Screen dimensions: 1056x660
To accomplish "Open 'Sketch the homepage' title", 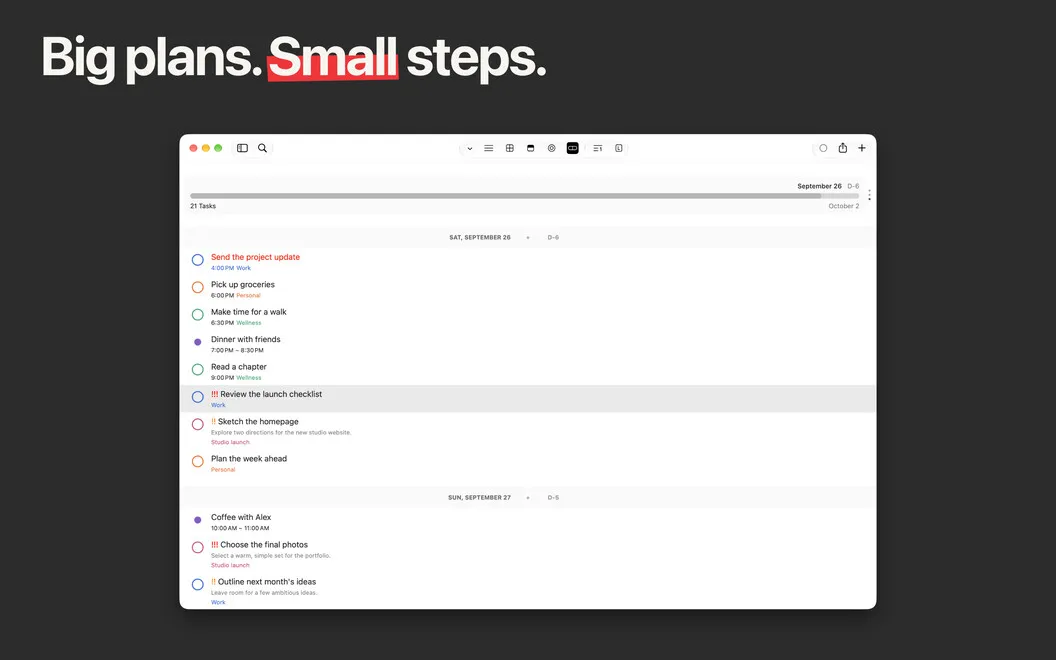I will pos(258,422).
